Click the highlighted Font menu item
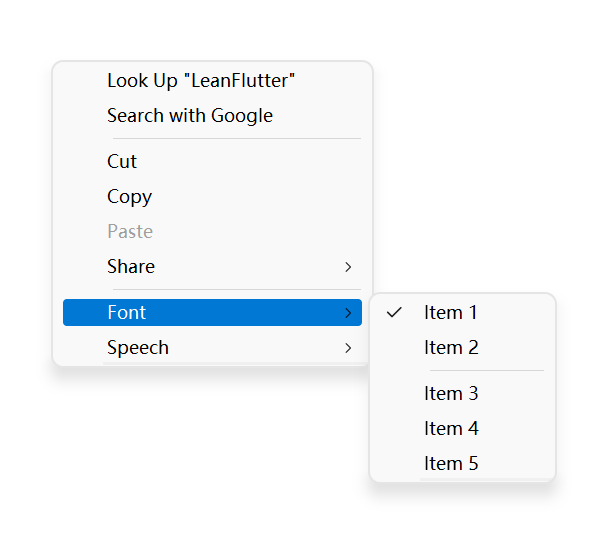The width and height of the screenshot is (615, 559). click(x=127, y=313)
